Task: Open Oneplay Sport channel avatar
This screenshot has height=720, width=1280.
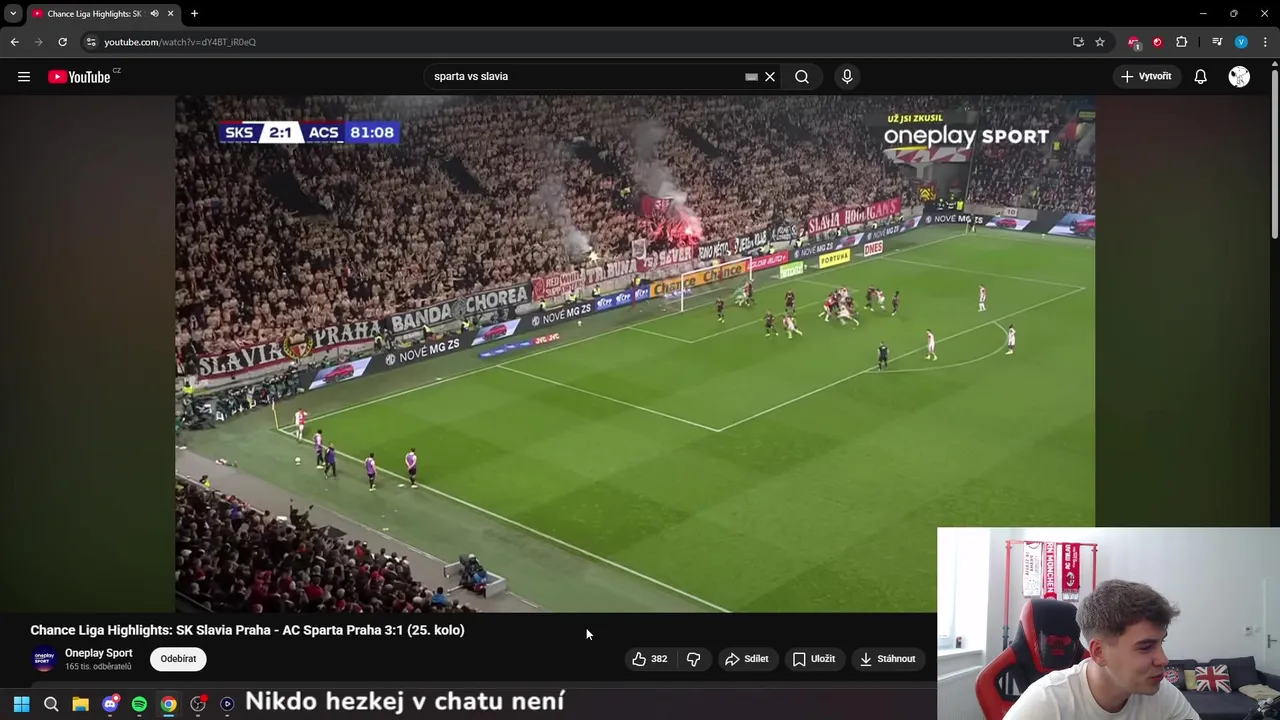Action: pos(43,659)
